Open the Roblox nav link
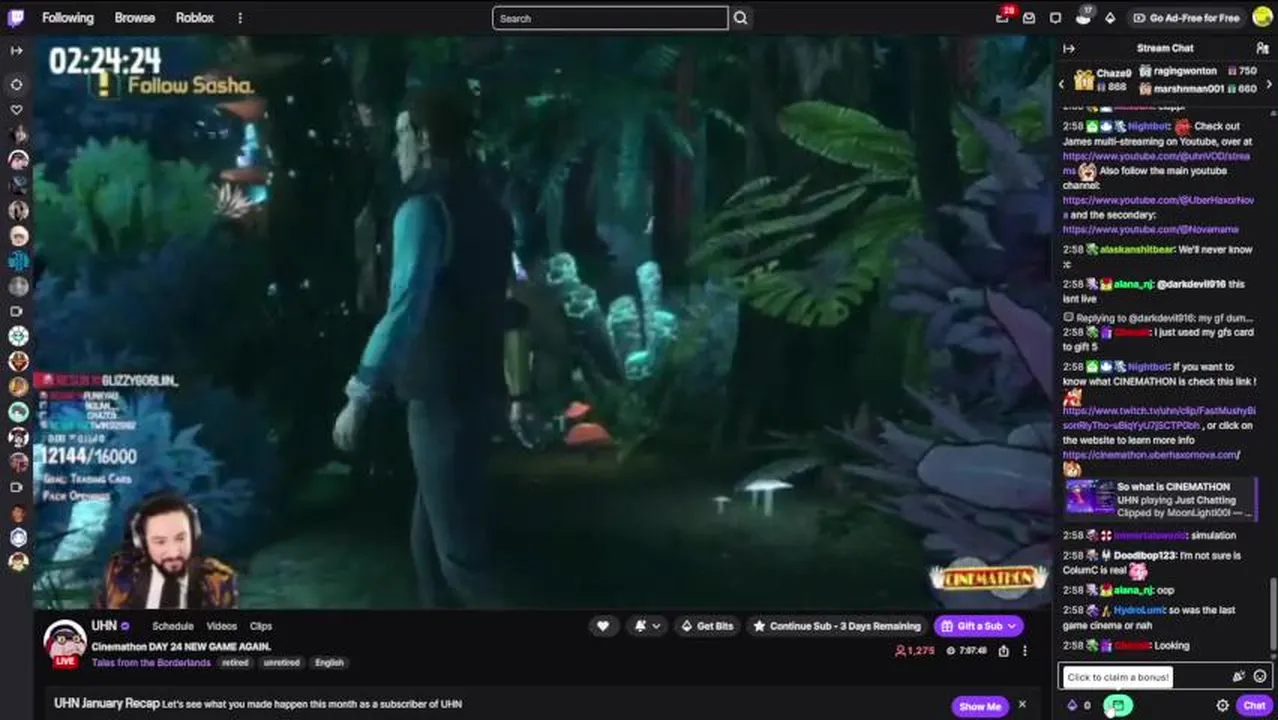Screen dimensions: 1278x720 [x=194, y=18]
